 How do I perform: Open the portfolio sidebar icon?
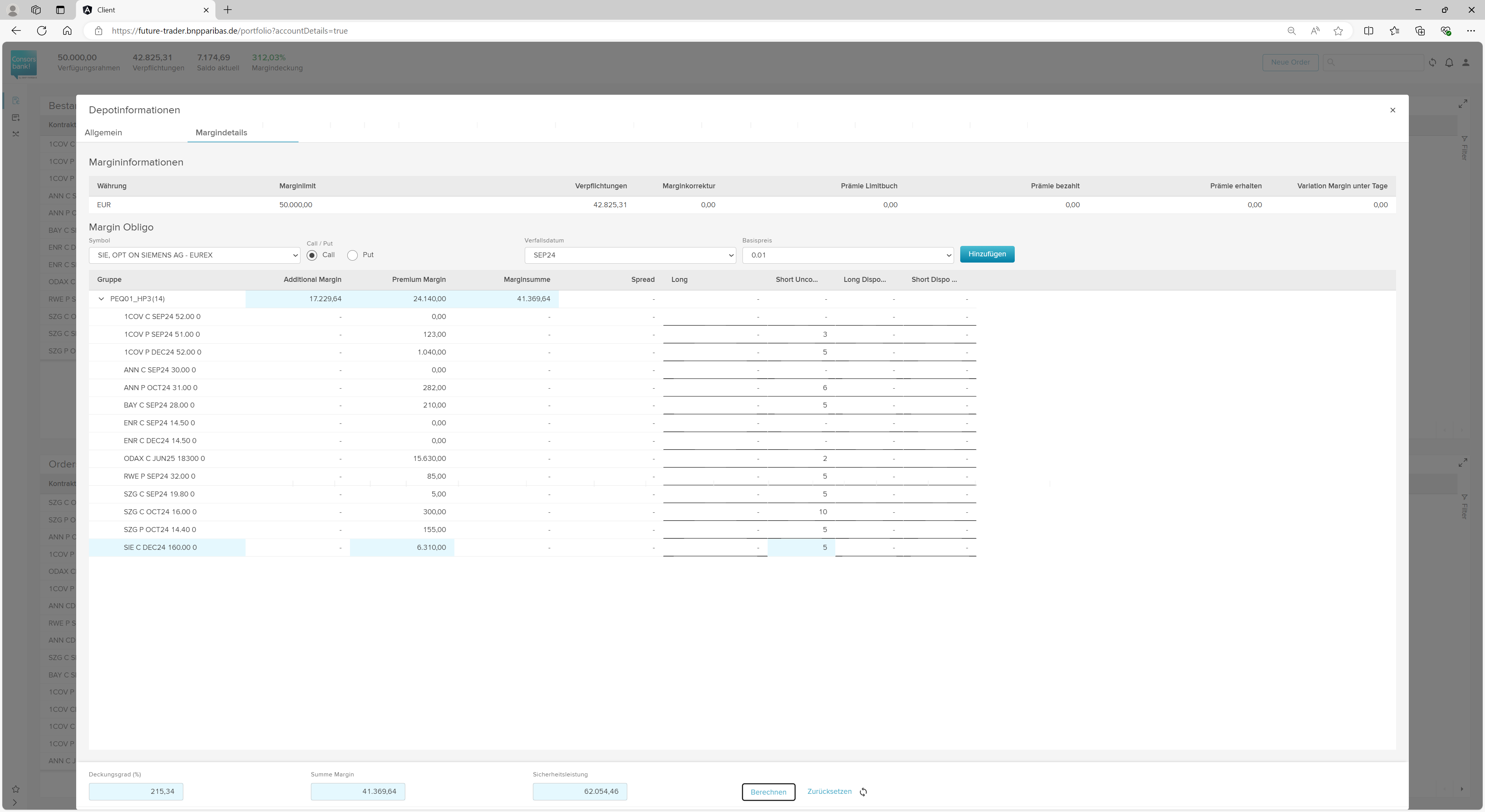(15, 101)
